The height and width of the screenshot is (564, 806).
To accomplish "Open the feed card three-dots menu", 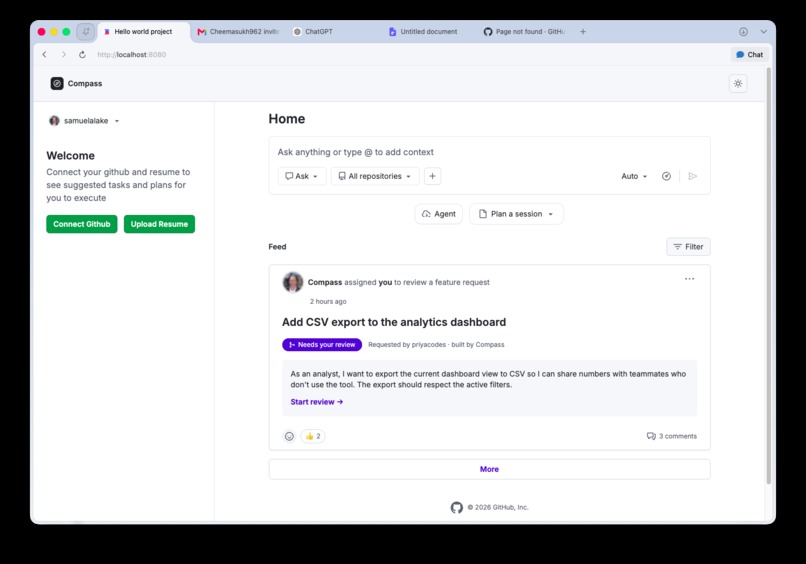I will (689, 279).
